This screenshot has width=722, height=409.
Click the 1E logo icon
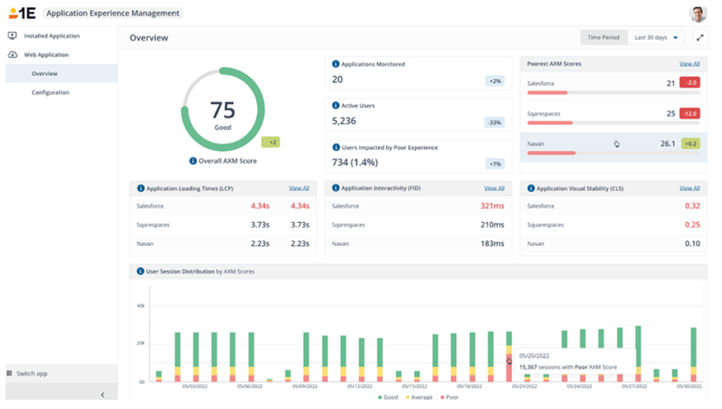click(x=22, y=13)
